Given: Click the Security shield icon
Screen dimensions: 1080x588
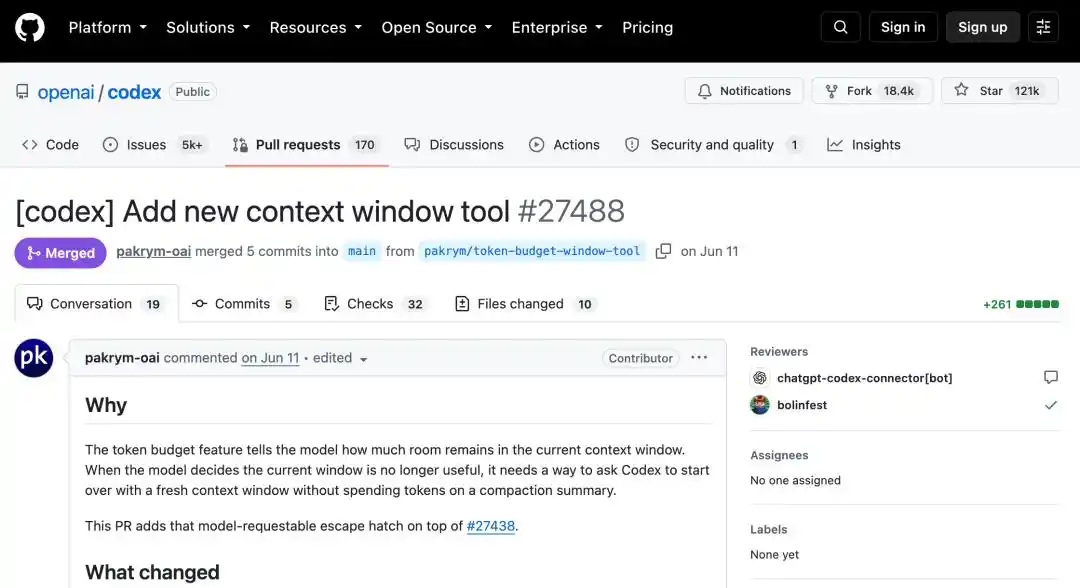Looking at the screenshot, I should [632, 145].
